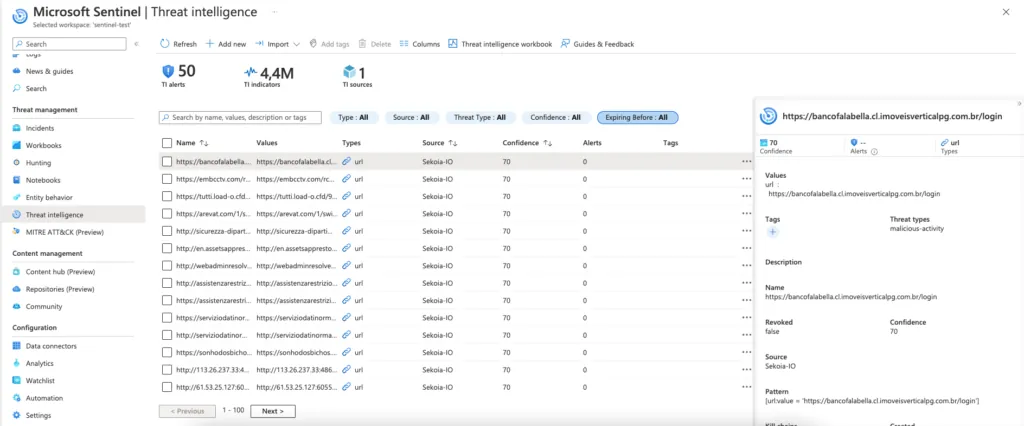The width and height of the screenshot is (1024, 426).
Task: Open the Import dropdown menu
Action: pyautogui.click(x=278, y=44)
